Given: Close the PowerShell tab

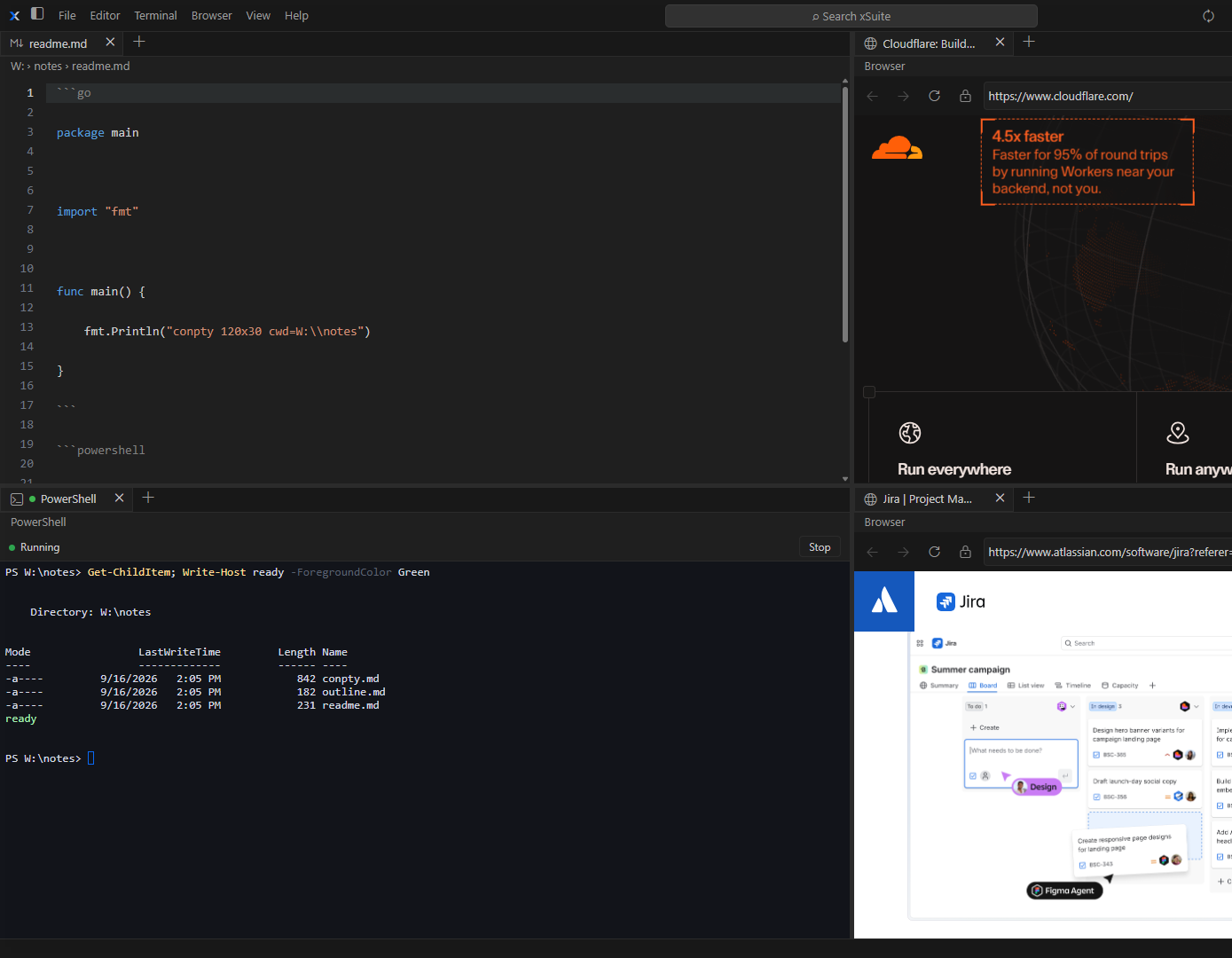Looking at the screenshot, I should (119, 498).
